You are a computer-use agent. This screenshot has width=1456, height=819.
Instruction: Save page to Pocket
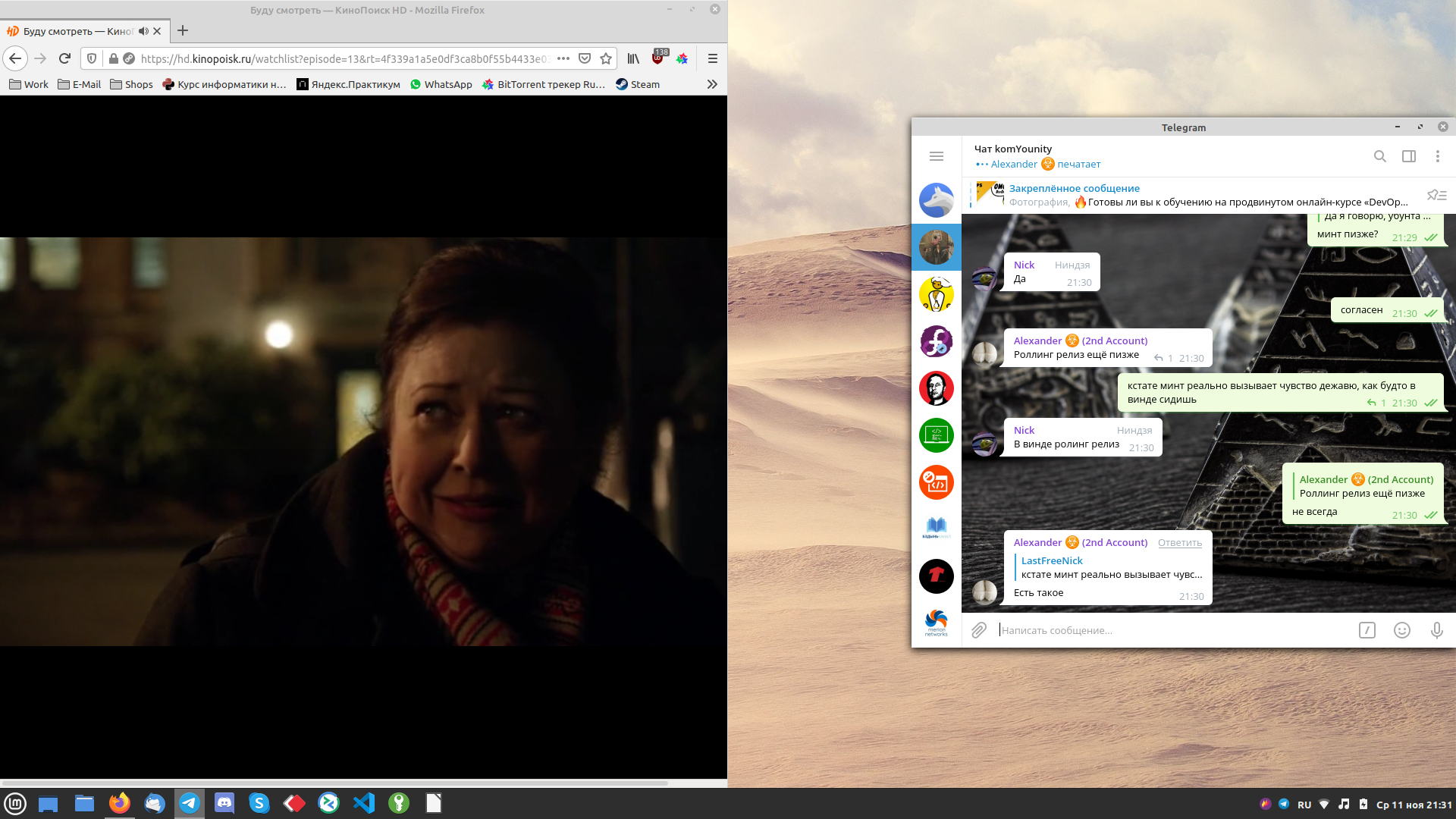click(585, 58)
